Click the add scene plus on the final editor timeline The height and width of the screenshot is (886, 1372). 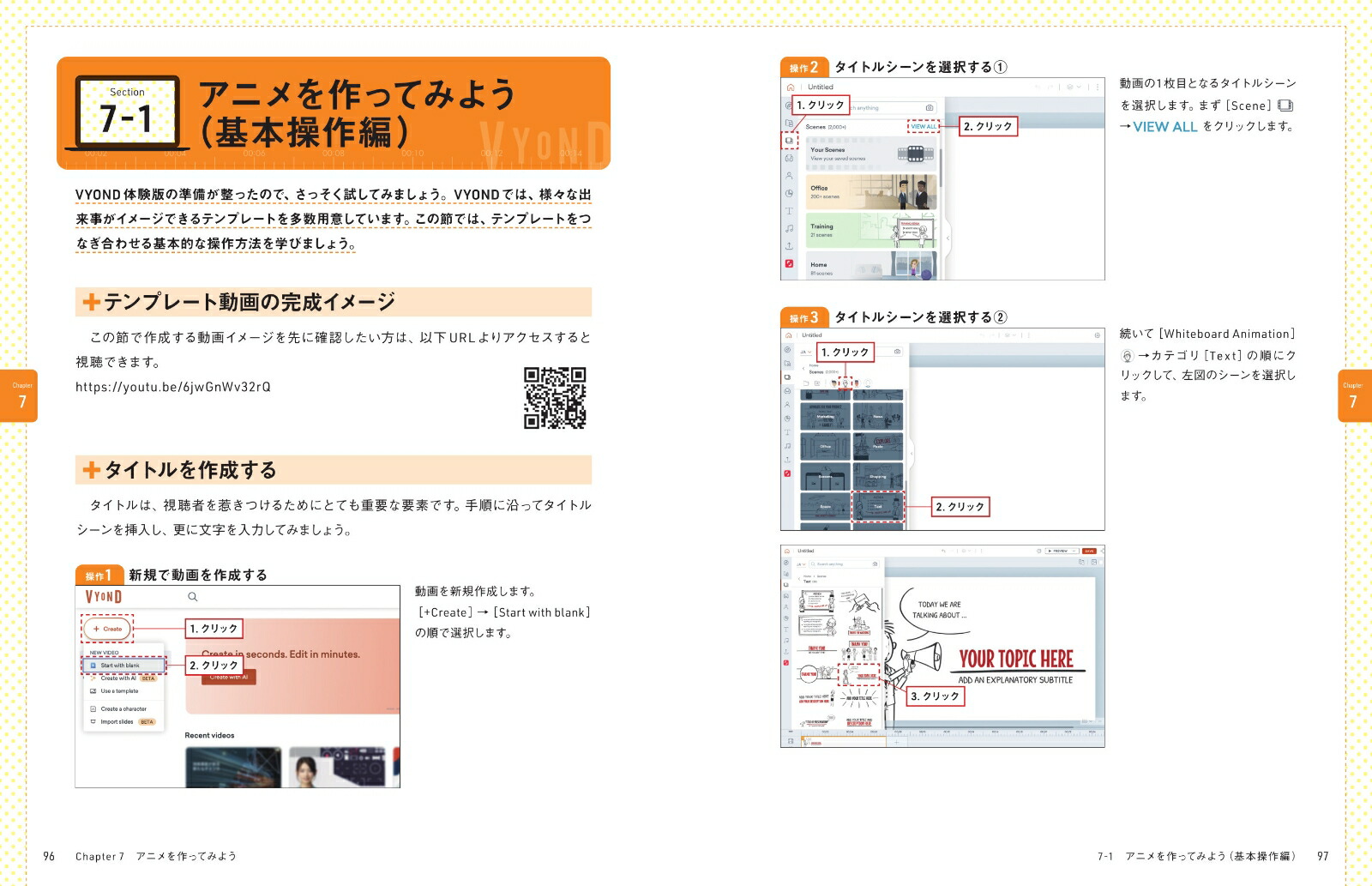896,742
